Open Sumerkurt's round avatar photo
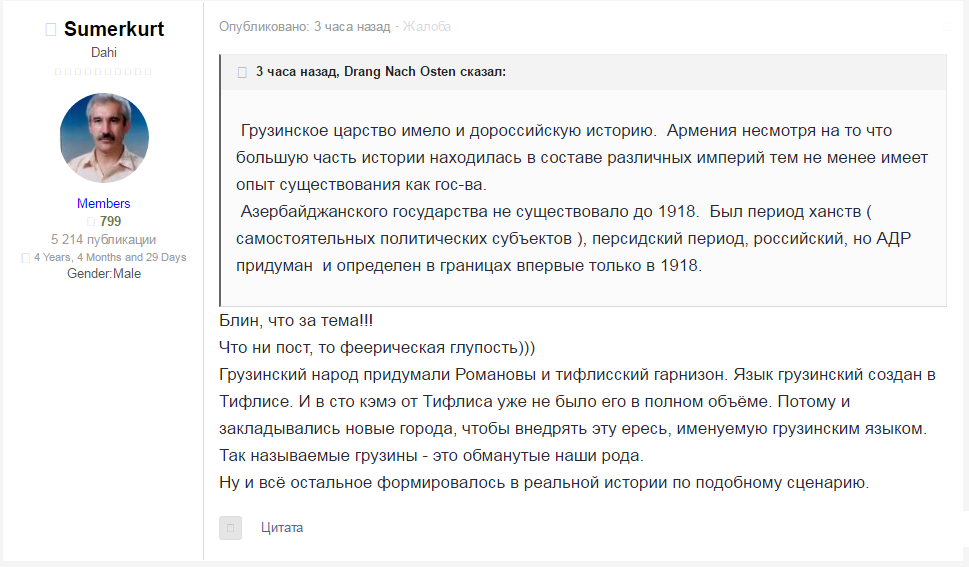 point(104,138)
